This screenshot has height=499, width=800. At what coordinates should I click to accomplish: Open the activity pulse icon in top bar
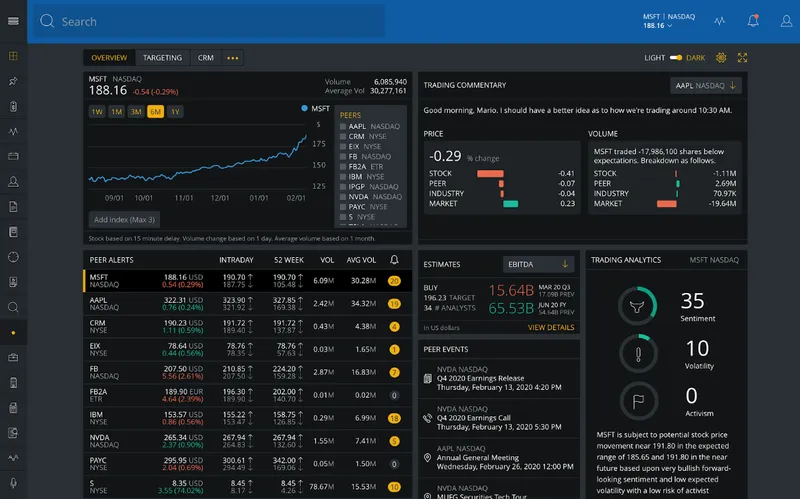[x=719, y=21]
